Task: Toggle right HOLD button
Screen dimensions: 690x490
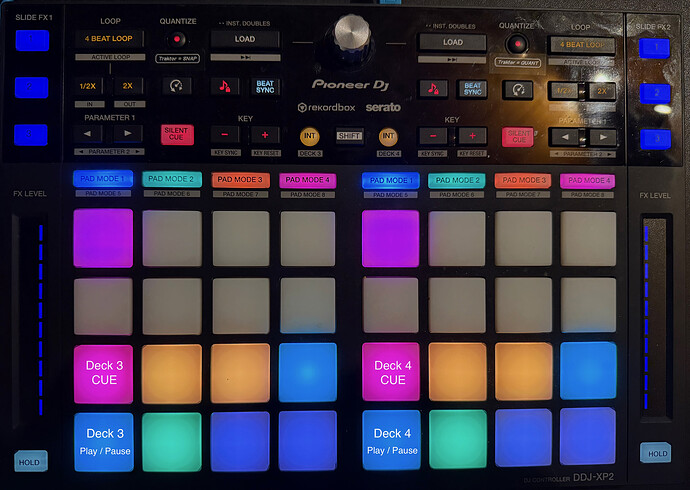Action: 656,453
